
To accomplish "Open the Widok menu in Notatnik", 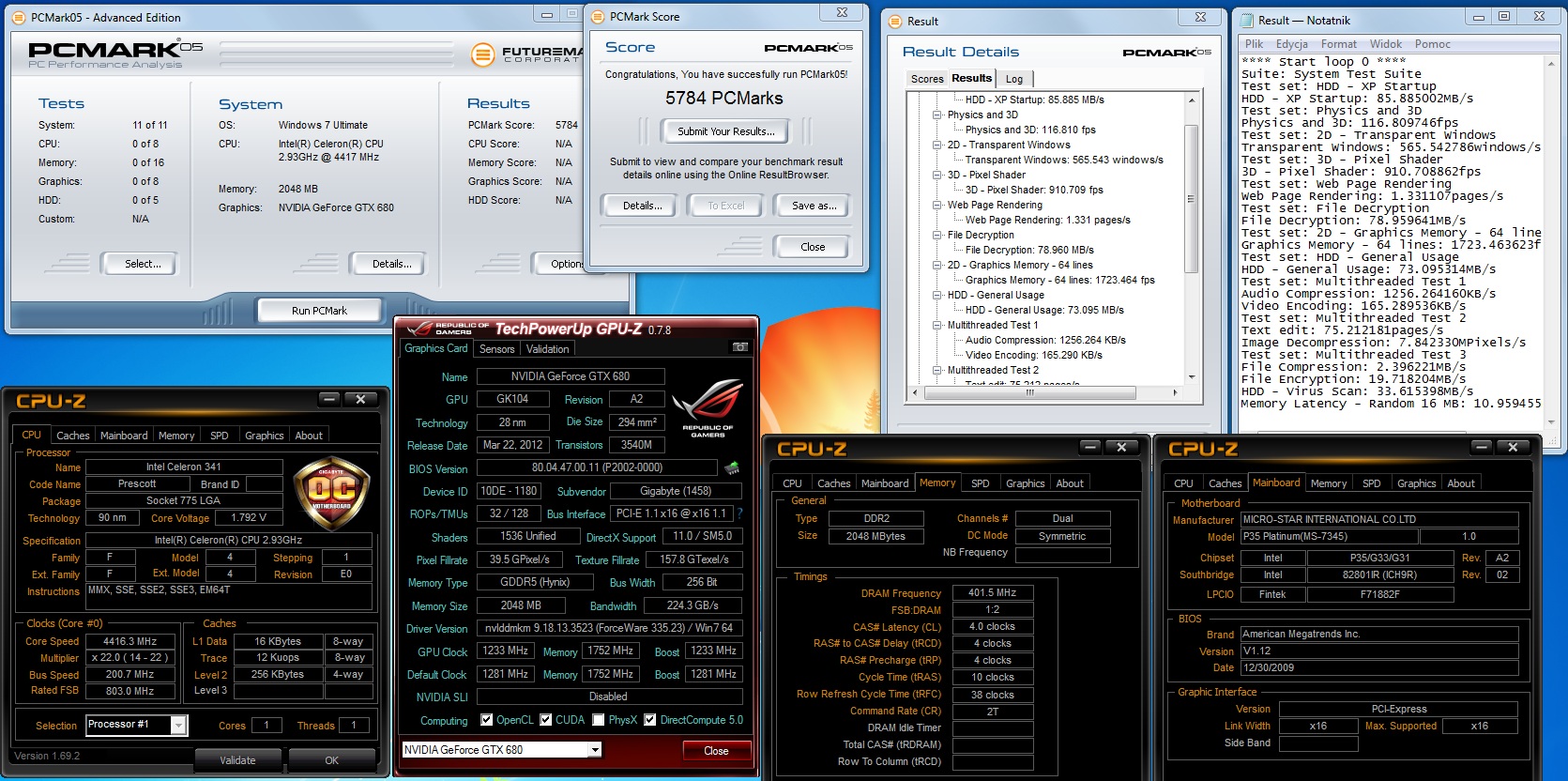I will [1385, 44].
